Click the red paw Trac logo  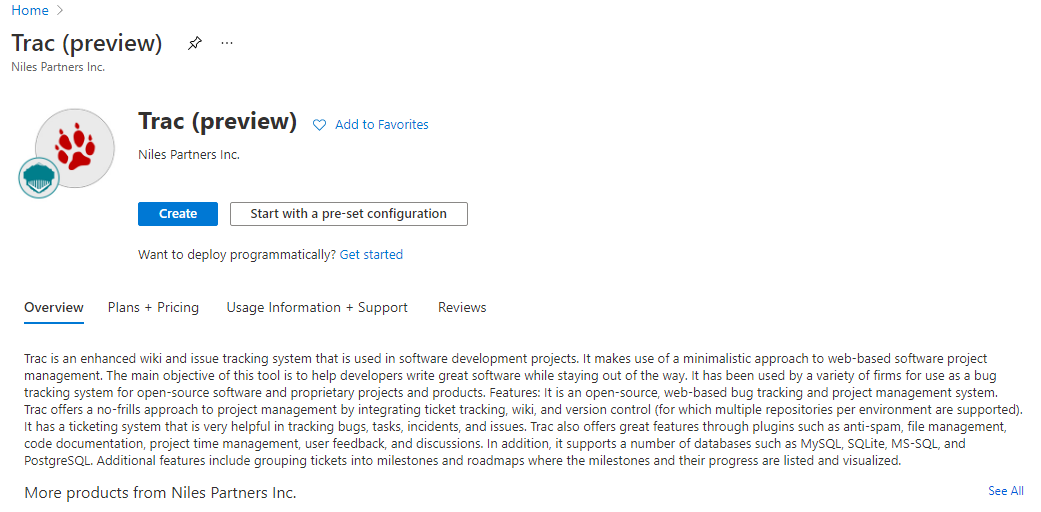(75, 148)
